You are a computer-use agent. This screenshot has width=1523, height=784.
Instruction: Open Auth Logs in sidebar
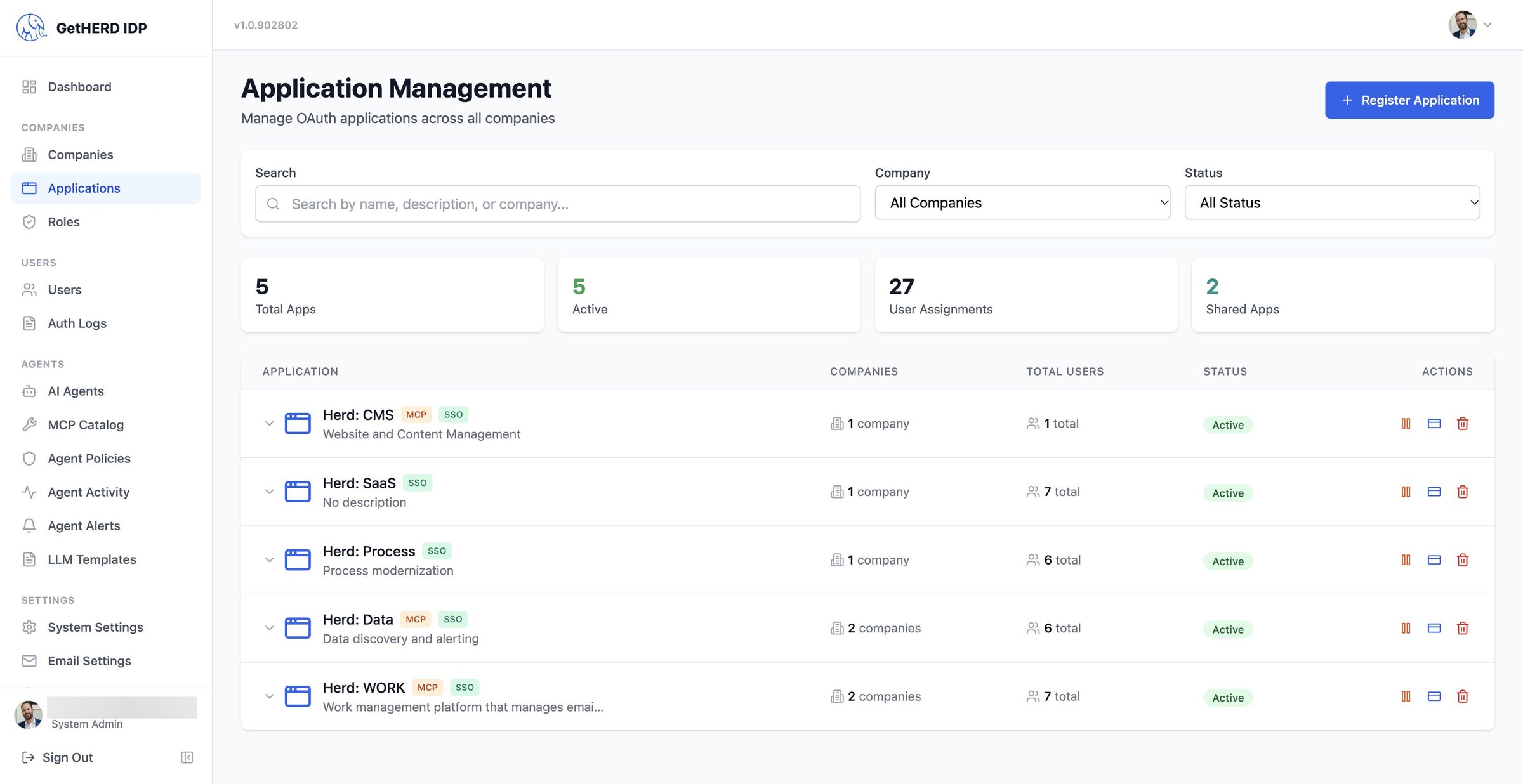click(106, 323)
